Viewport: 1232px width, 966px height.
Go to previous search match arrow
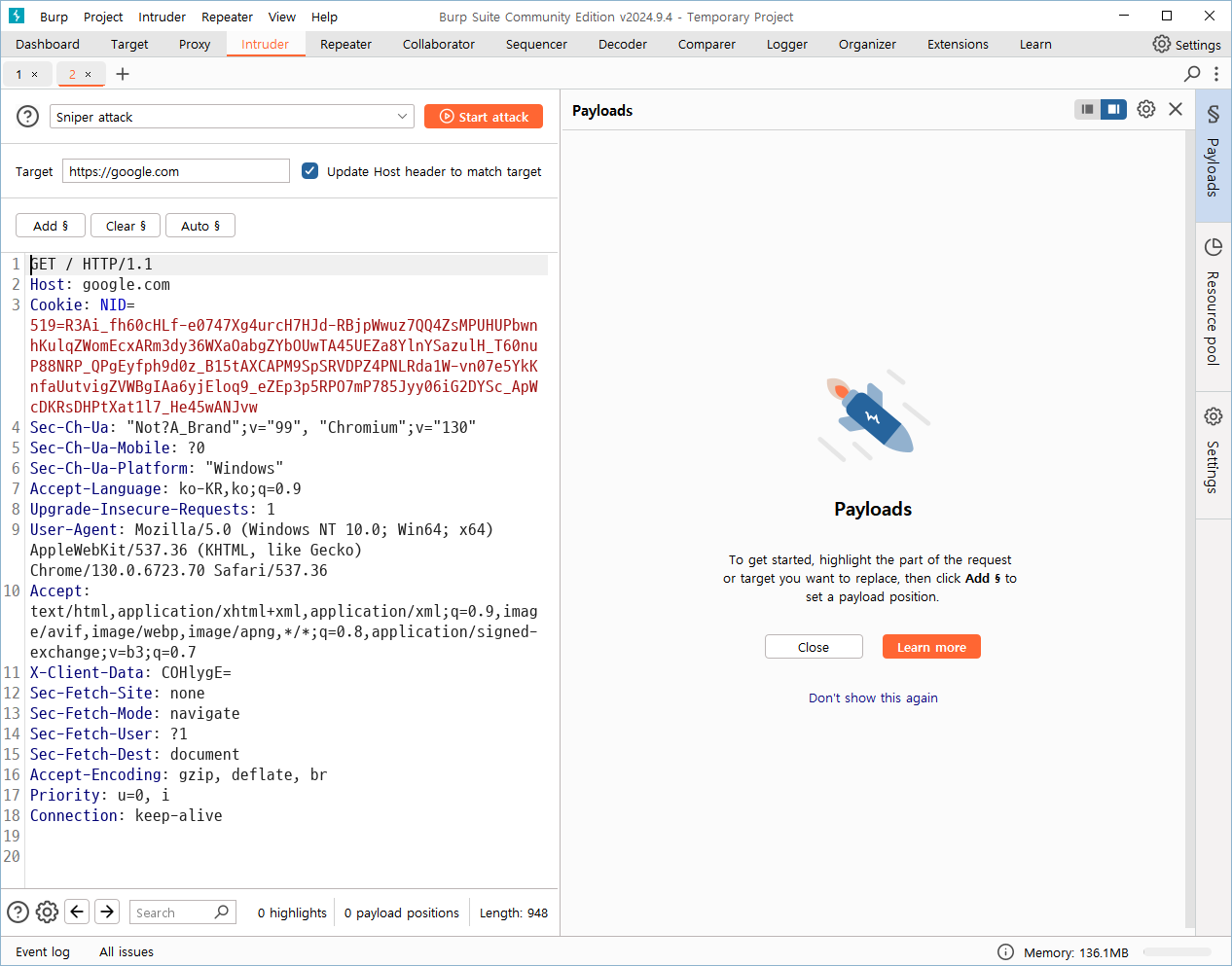point(77,912)
